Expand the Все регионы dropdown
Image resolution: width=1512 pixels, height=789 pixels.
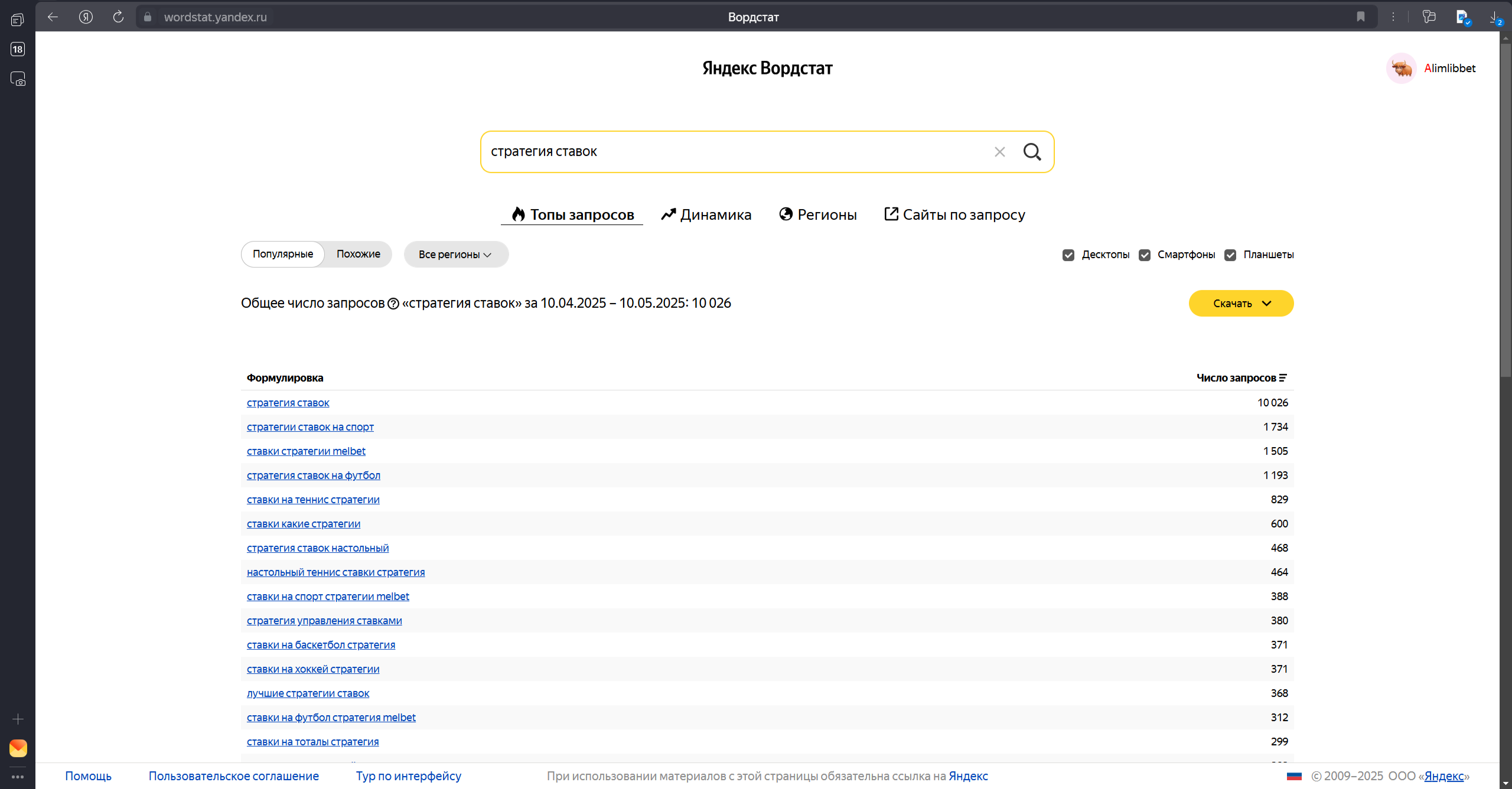(x=456, y=255)
